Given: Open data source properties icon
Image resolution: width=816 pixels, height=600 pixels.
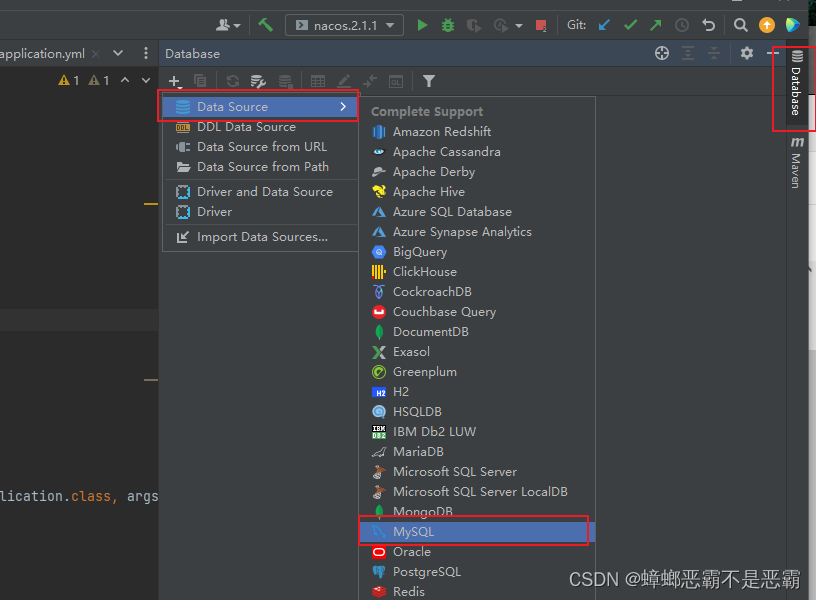Looking at the screenshot, I should (258, 81).
